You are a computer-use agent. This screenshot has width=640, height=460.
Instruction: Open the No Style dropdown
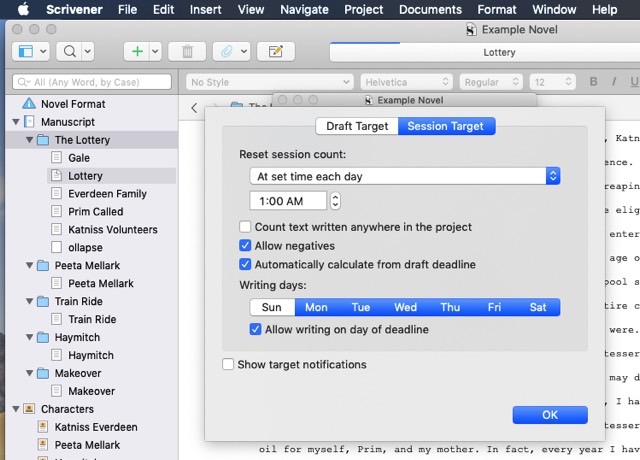[269, 82]
